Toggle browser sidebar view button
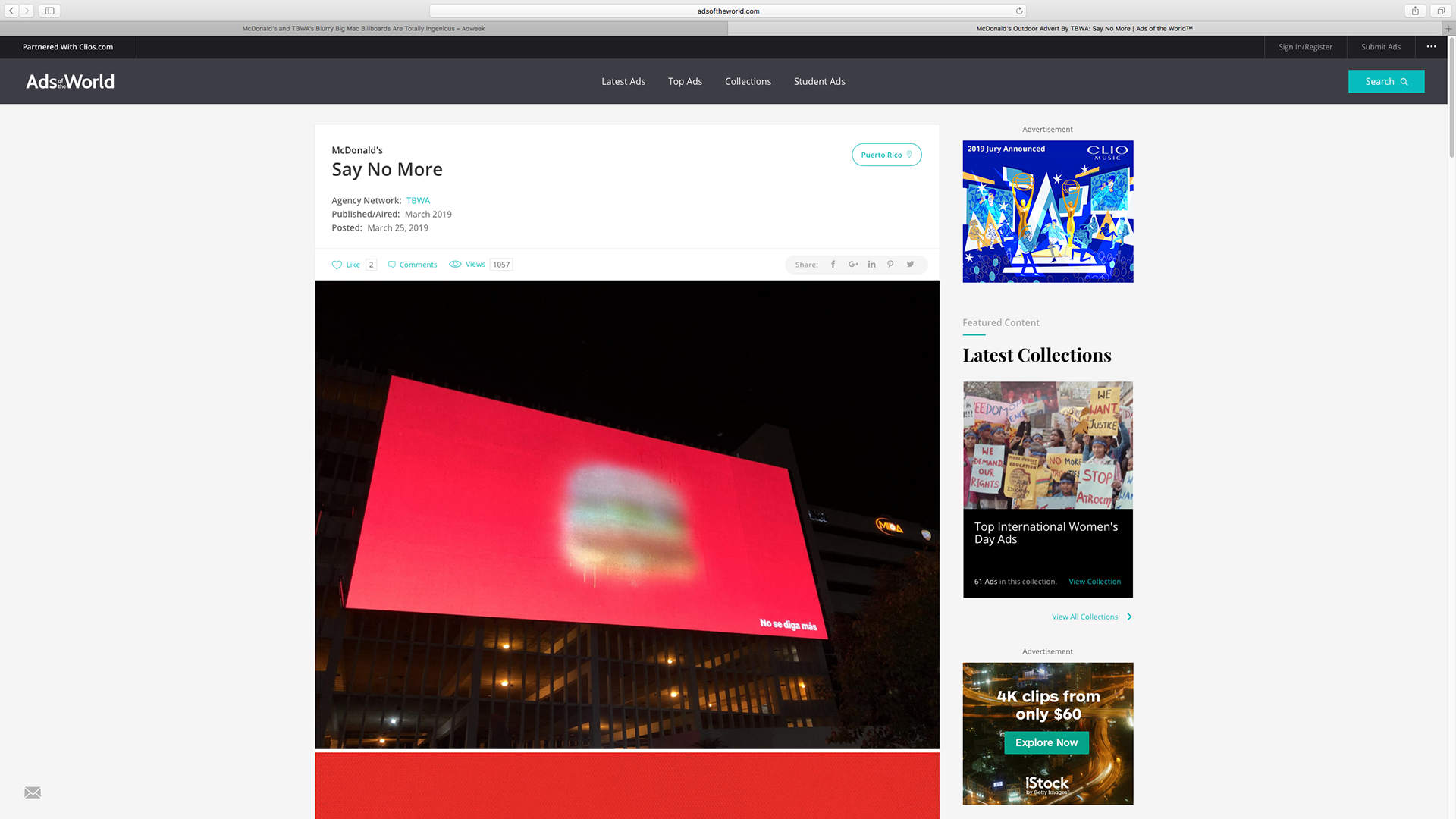This screenshot has height=819, width=1456. 49,11
